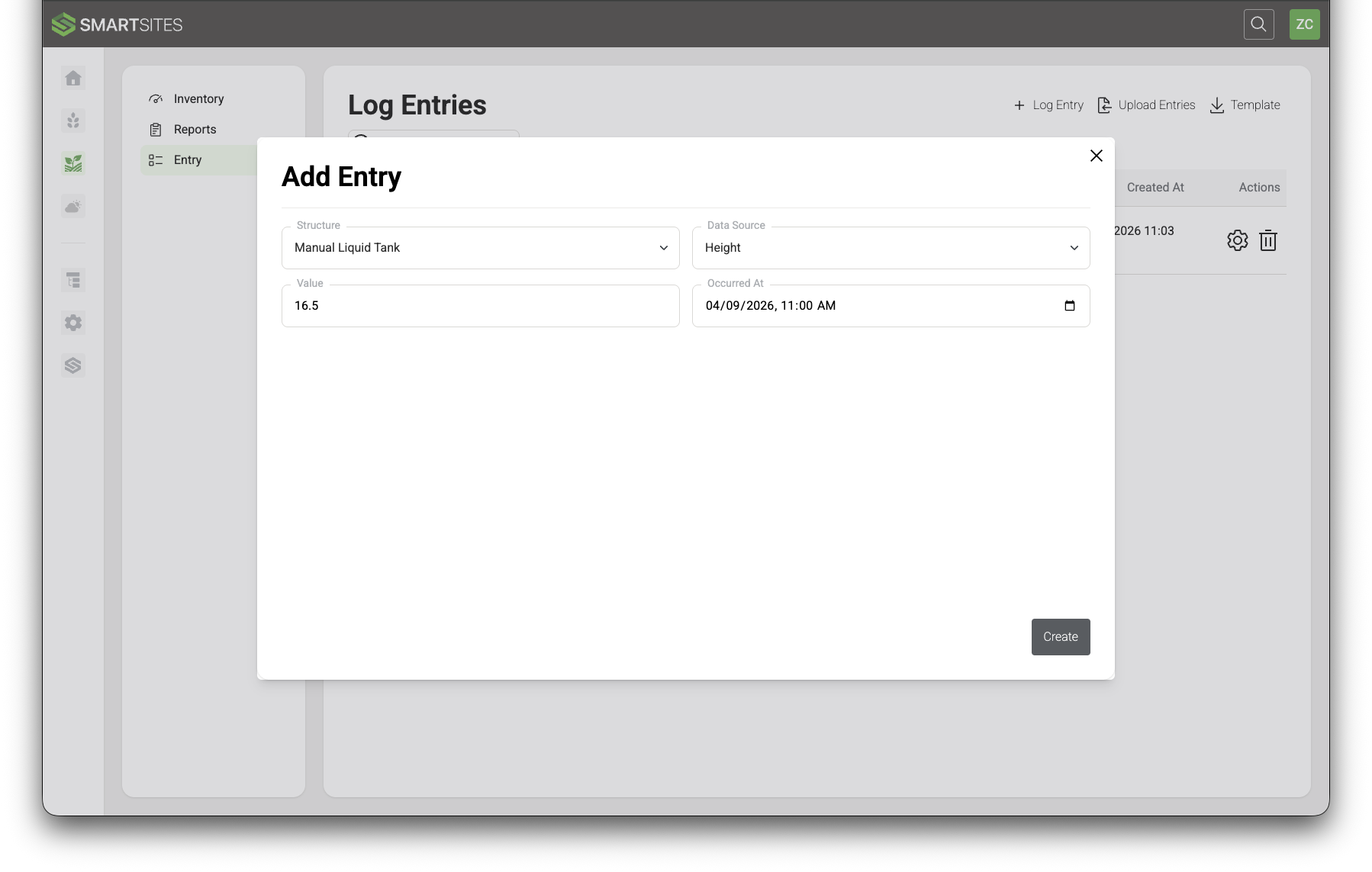Delete the log entry with trash icon
Image resolution: width=1372 pixels, height=872 pixels.
pos(1267,240)
